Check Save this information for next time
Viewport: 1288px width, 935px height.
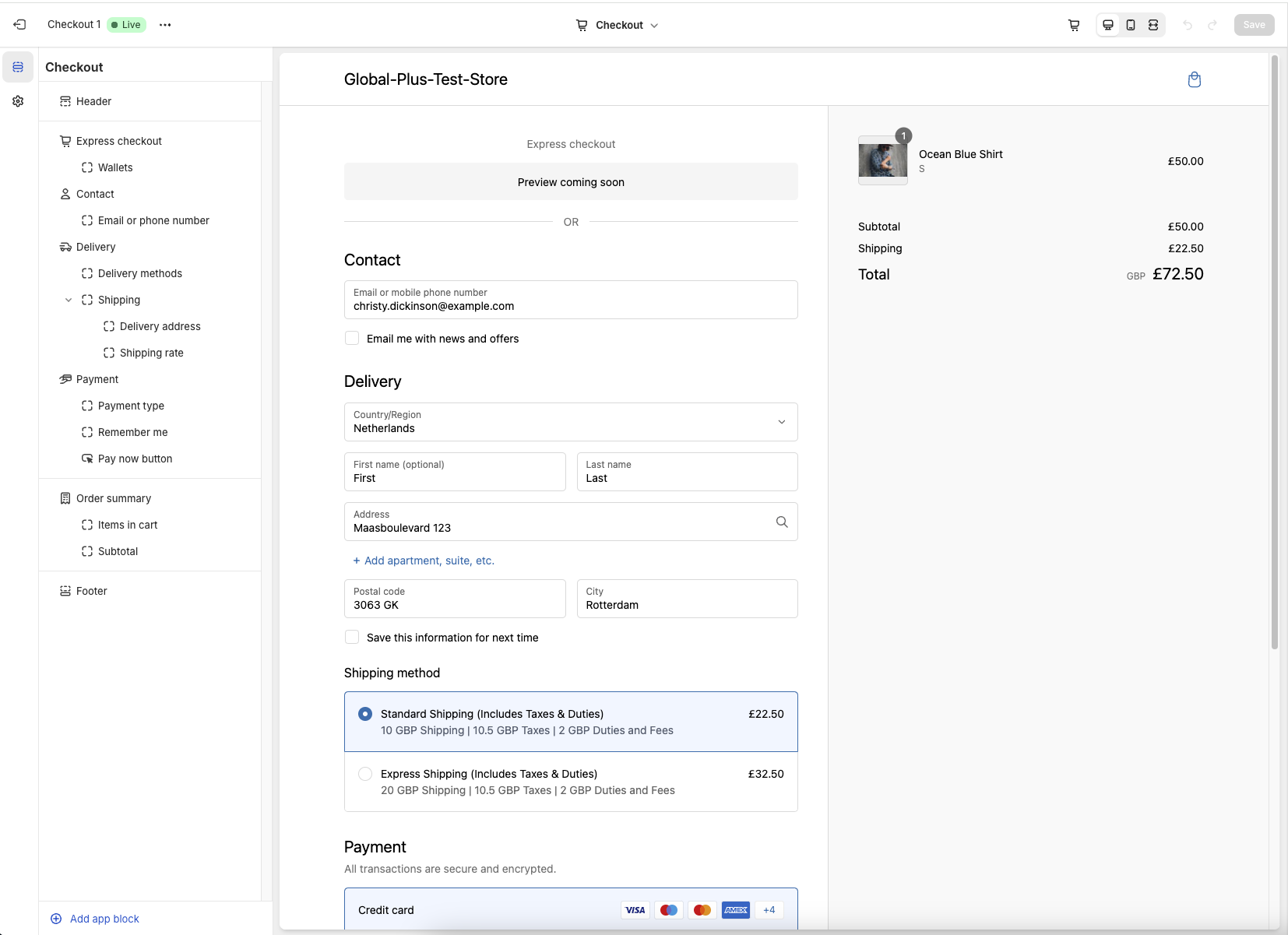pyautogui.click(x=352, y=637)
